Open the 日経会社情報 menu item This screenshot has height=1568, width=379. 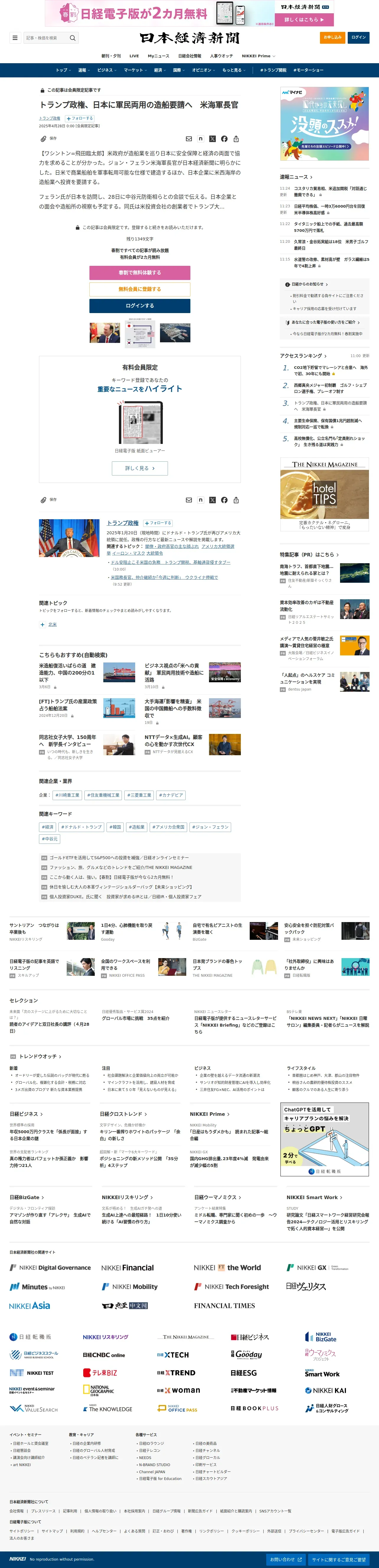190,56
